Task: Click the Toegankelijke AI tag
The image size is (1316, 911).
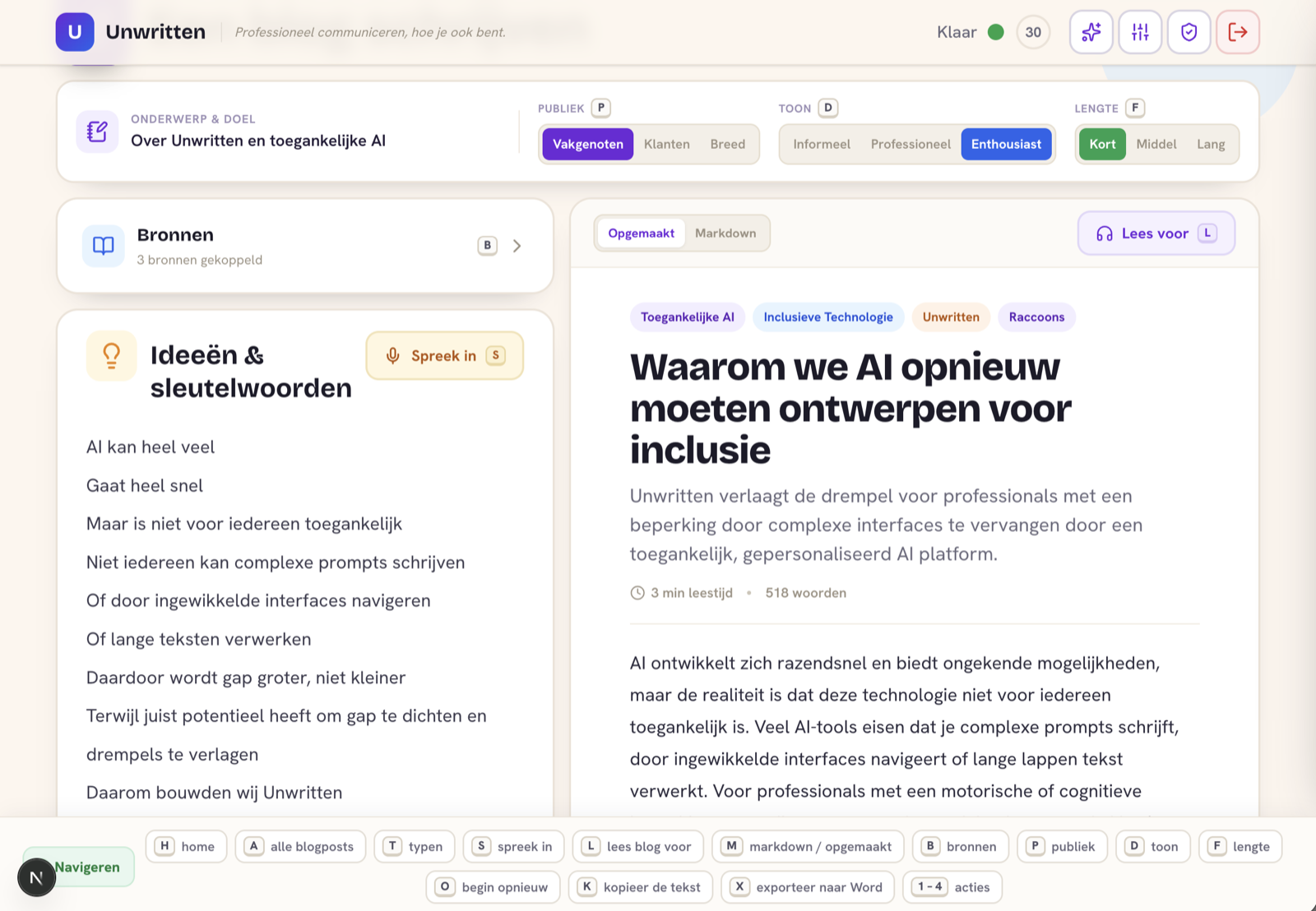Action: coord(688,317)
